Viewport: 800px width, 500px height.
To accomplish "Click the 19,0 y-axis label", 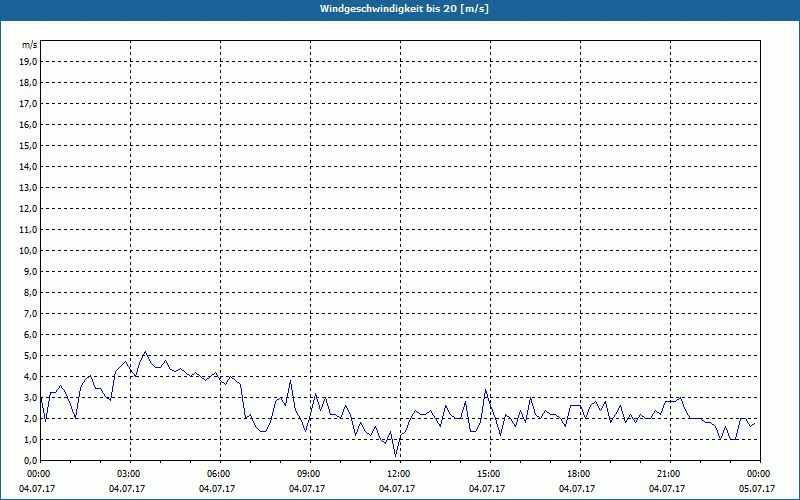I will tap(28, 62).
